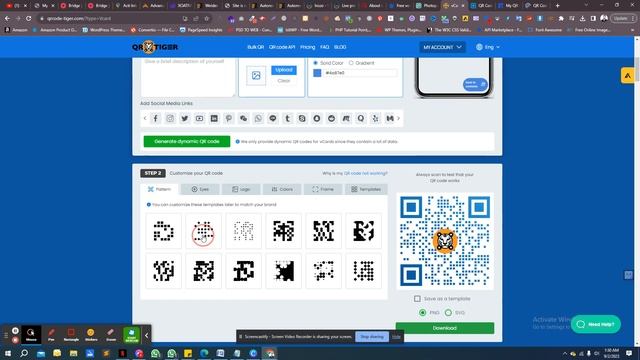Open the QR code API page
The image size is (640, 360).
tap(282, 47)
